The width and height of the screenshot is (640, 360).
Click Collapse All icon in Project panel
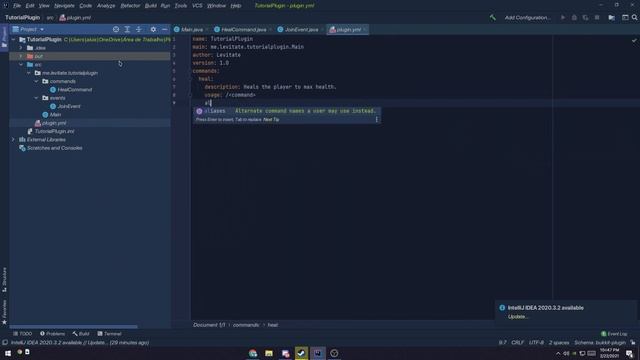[139, 29]
